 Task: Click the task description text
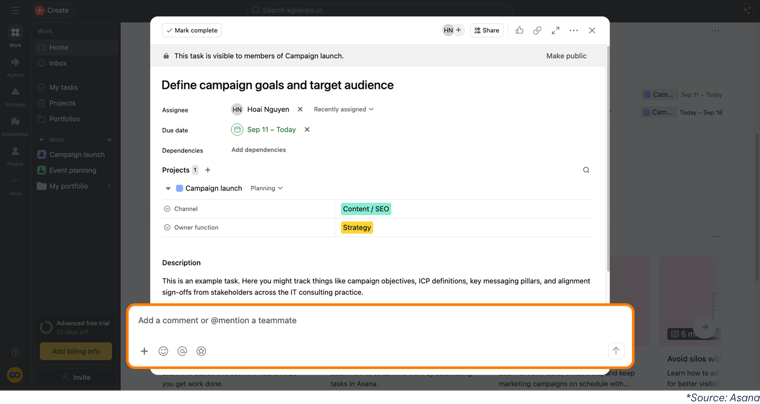pyautogui.click(x=376, y=287)
